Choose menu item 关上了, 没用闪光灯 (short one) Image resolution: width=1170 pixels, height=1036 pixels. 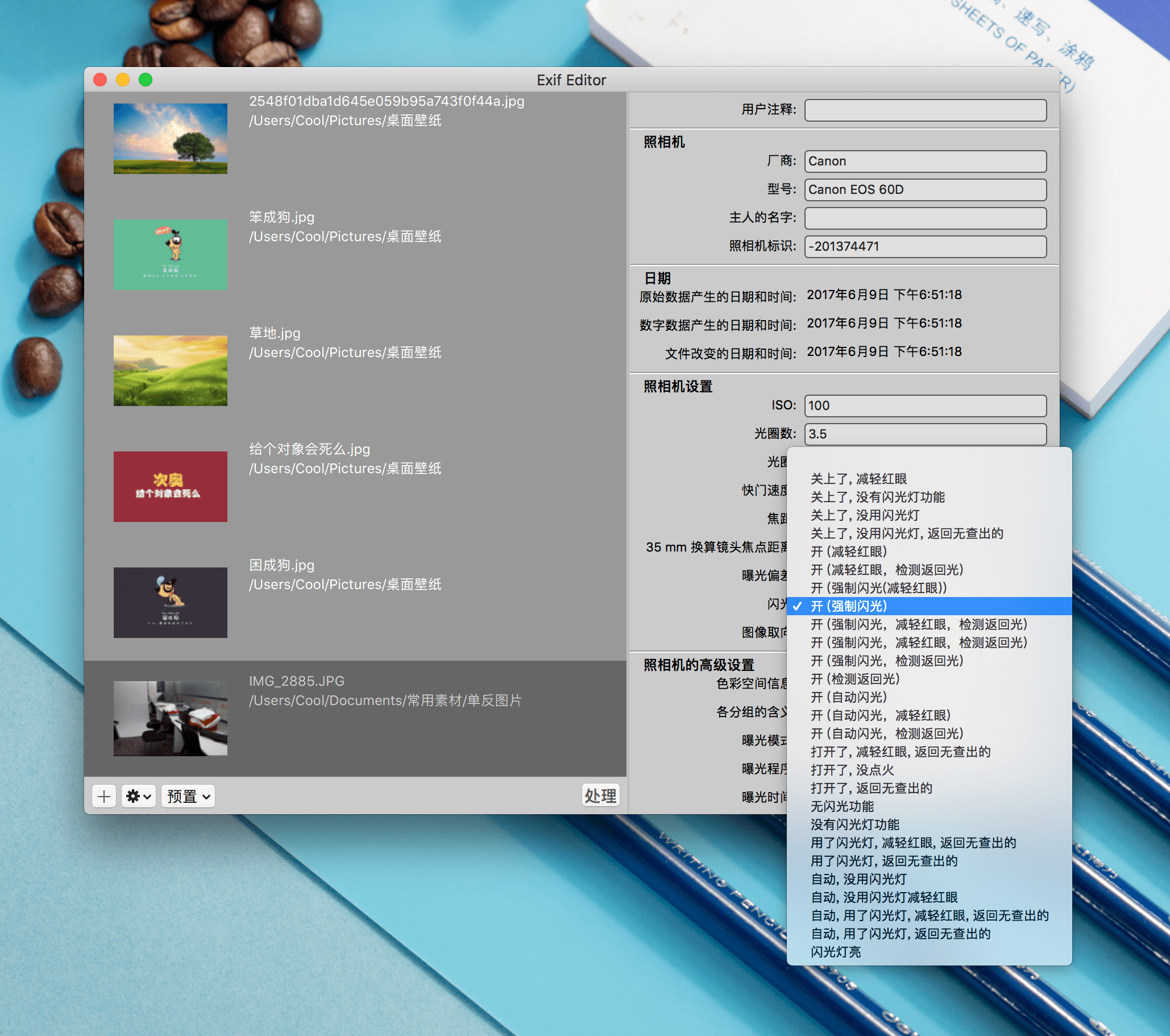coord(929,516)
